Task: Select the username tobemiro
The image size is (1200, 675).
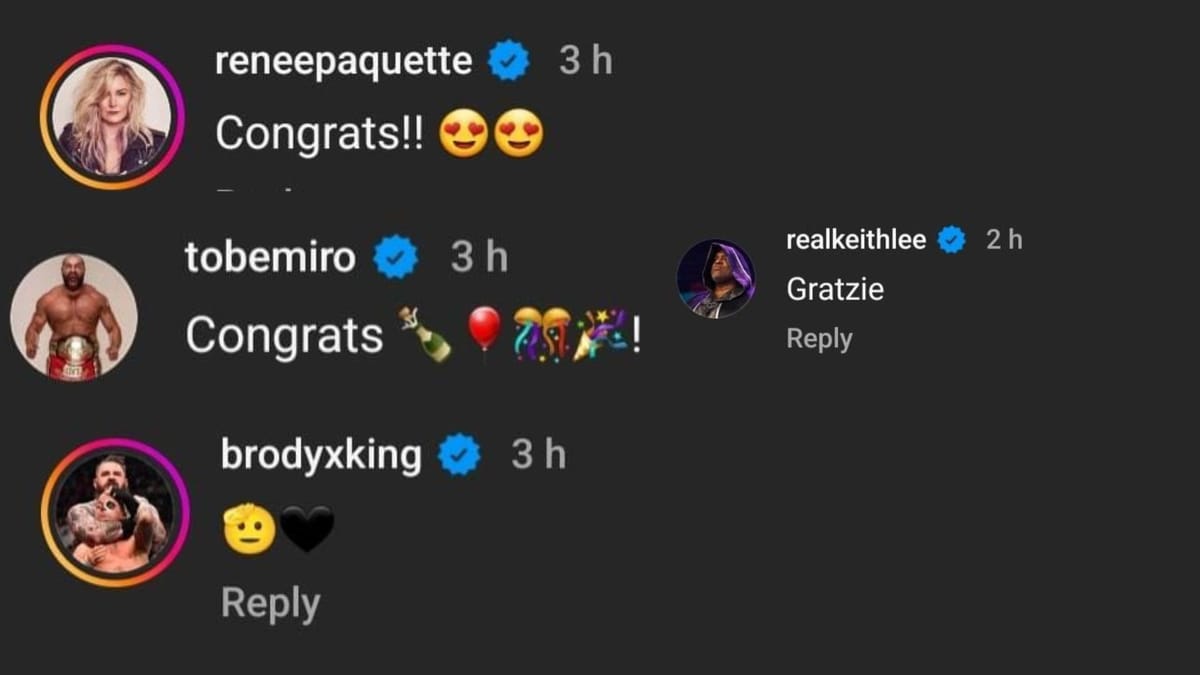Action: 272,257
